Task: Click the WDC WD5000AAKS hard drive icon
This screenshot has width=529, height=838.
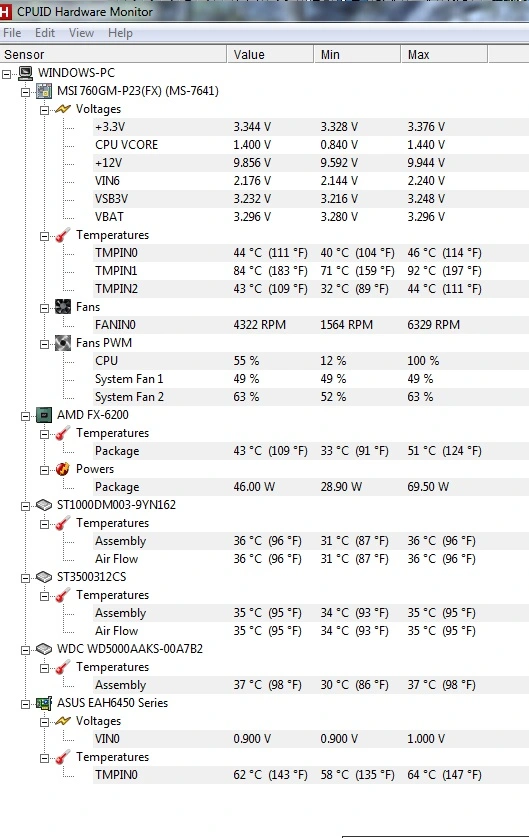Action: (44, 649)
